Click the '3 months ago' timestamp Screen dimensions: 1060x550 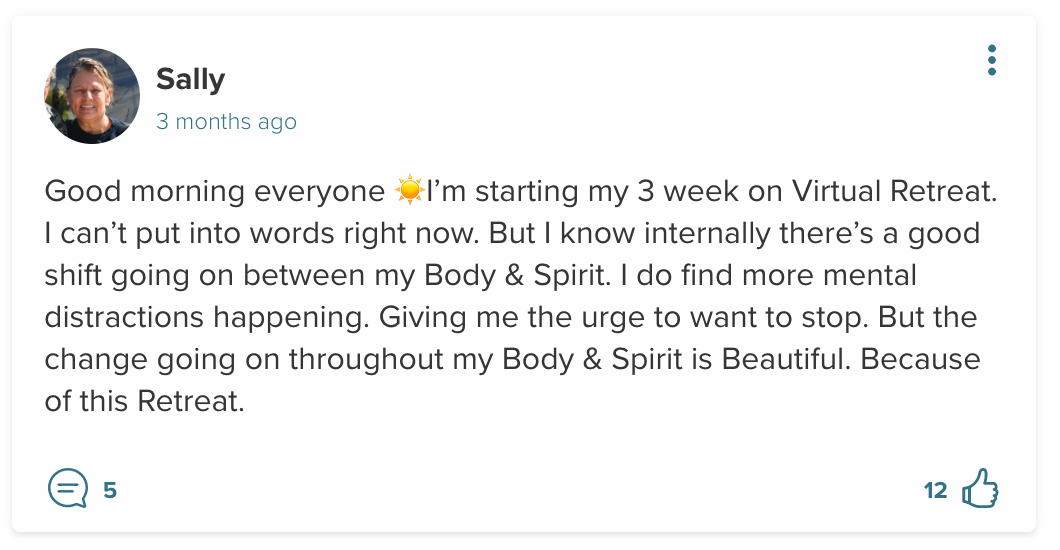pos(226,122)
